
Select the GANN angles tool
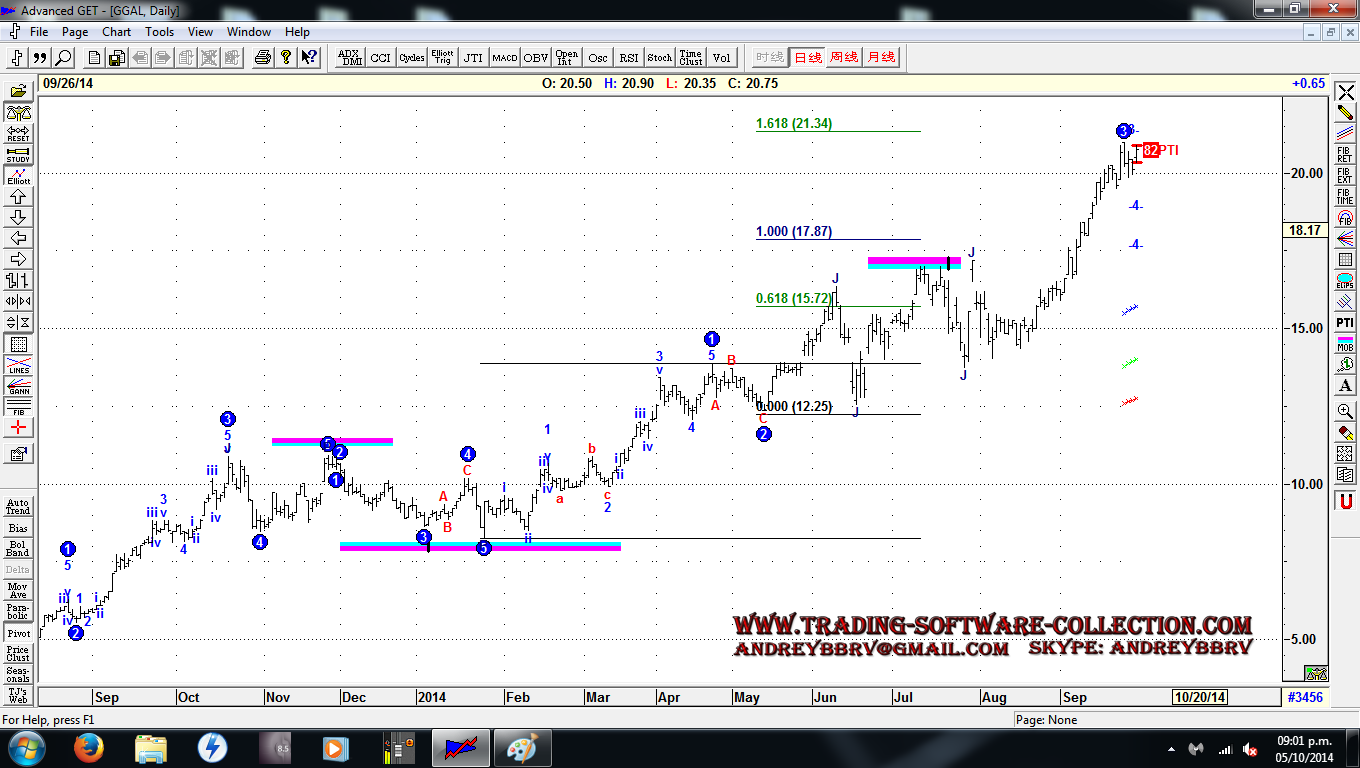pos(18,386)
